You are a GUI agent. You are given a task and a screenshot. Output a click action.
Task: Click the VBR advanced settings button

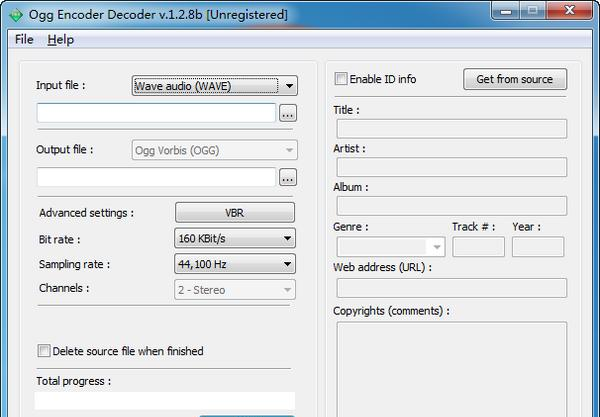tap(235, 212)
